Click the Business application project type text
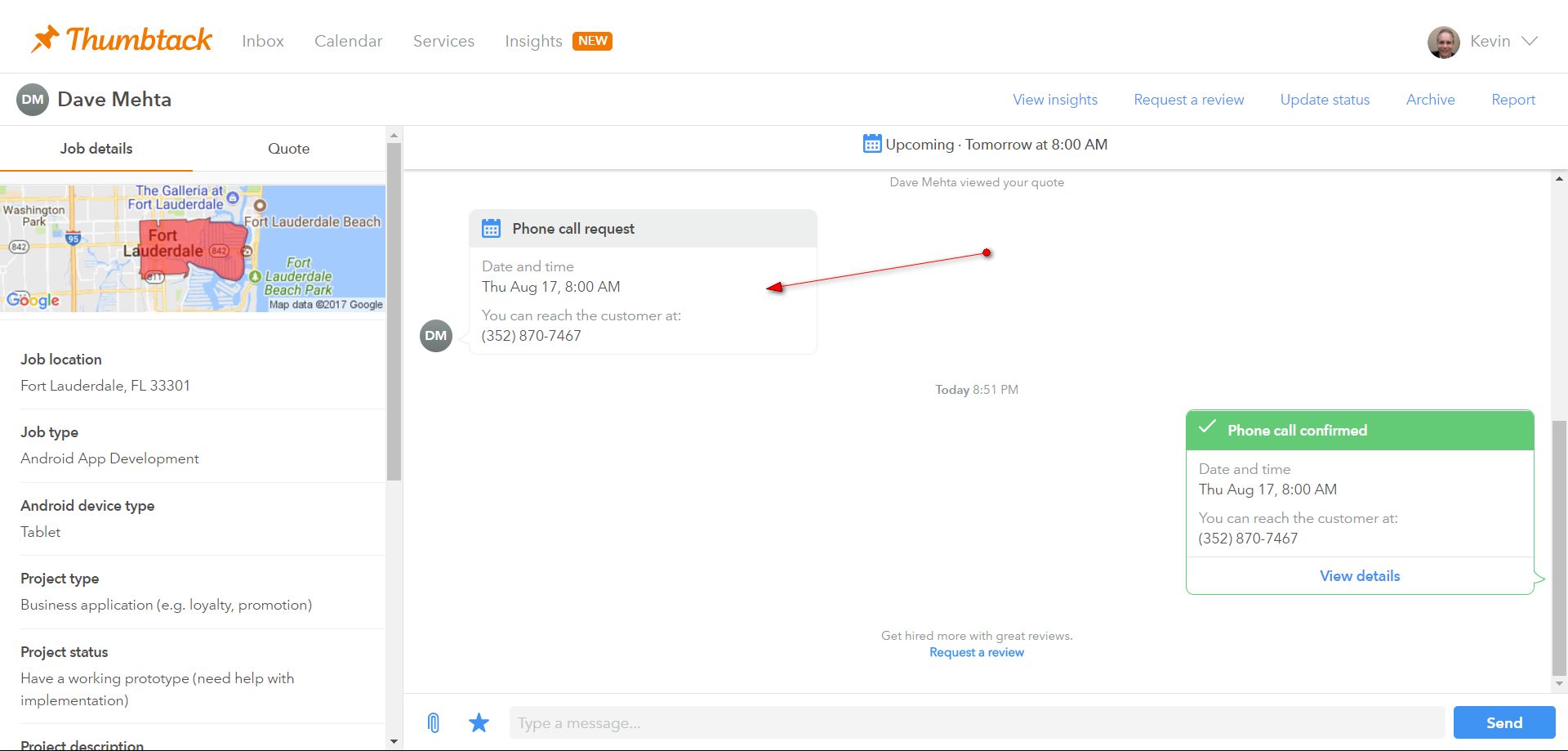Screen dimensions: 1568x751 tap(167, 605)
